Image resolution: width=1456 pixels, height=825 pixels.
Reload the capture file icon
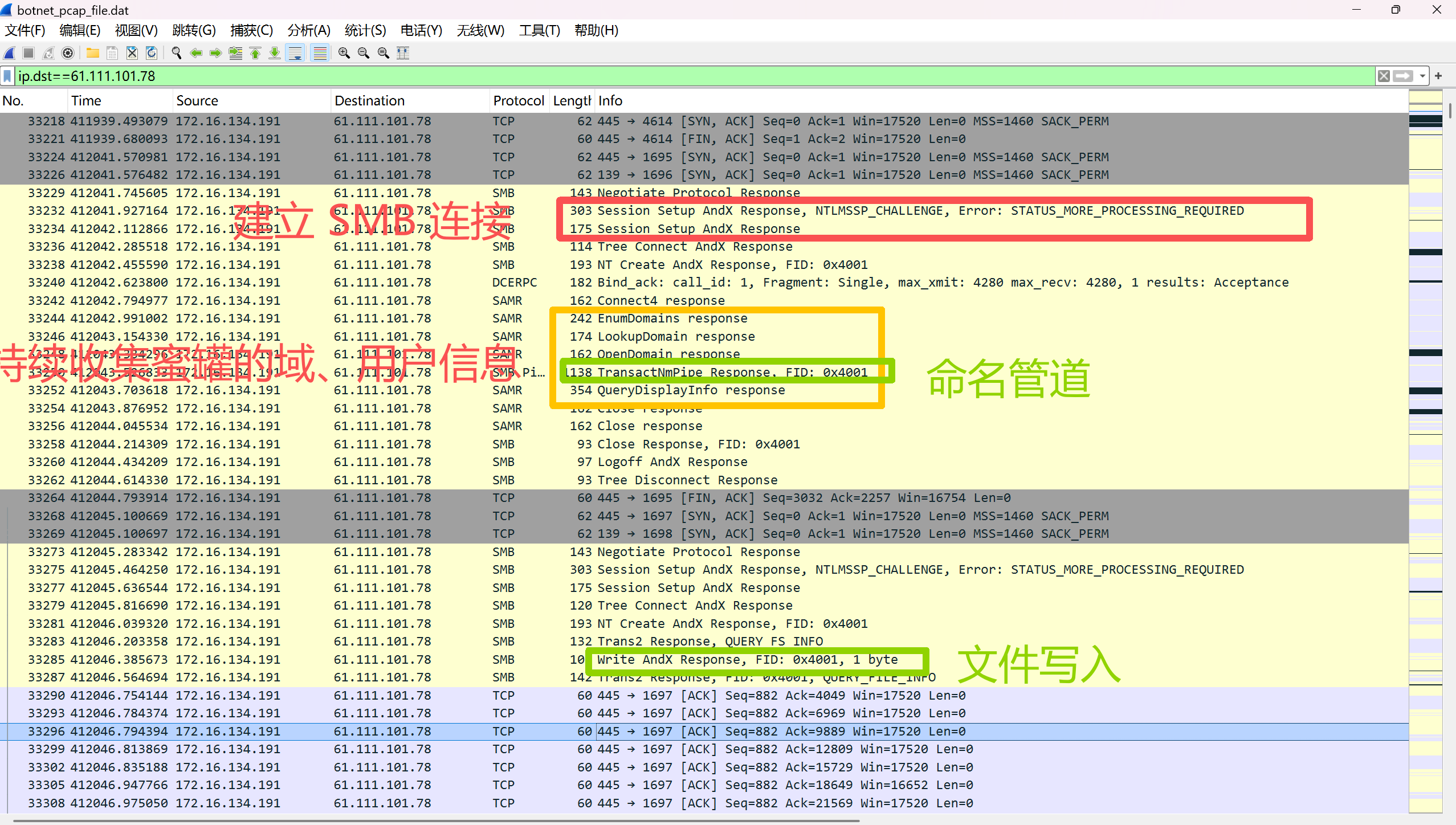[152, 53]
